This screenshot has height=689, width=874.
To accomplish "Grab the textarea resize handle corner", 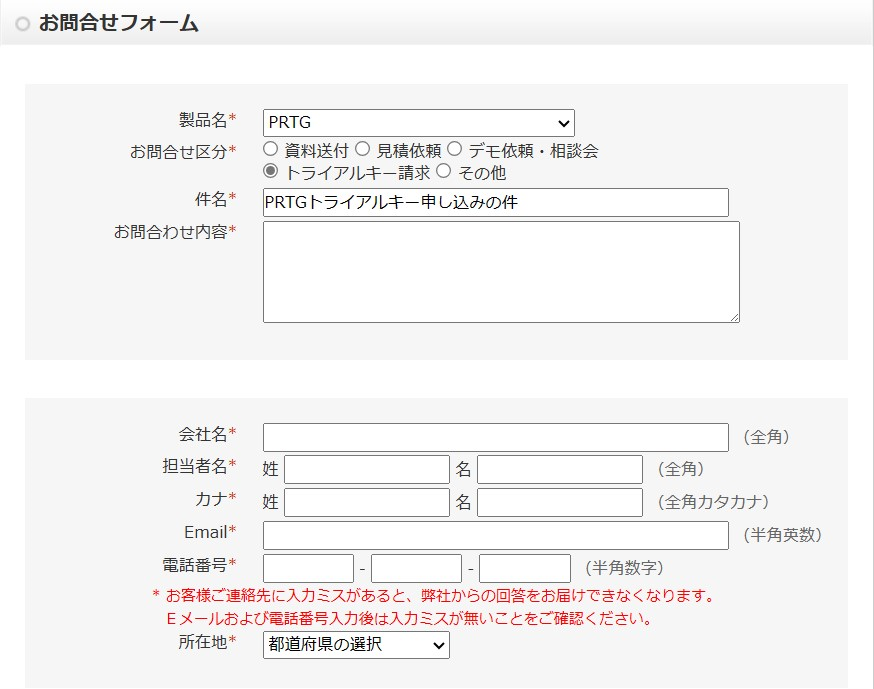I will 734,317.
